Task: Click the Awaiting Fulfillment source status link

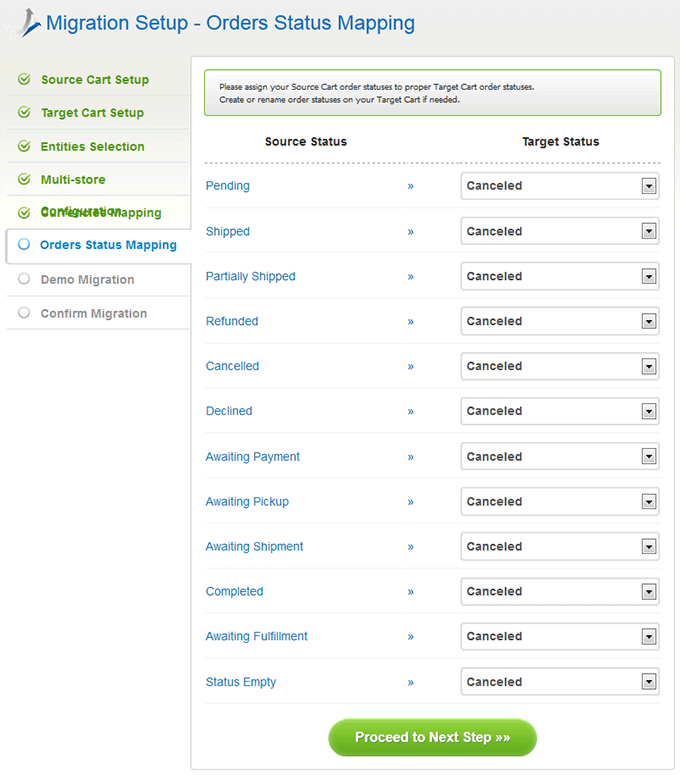Action: [256, 637]
